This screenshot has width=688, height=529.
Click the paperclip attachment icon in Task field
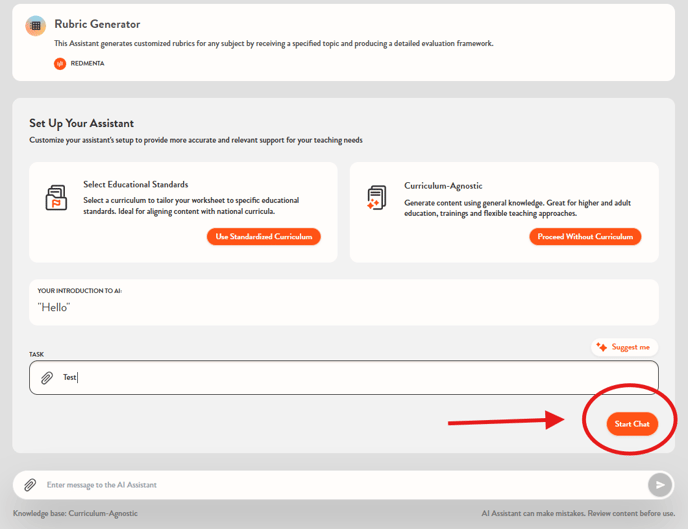click(47, 378)
